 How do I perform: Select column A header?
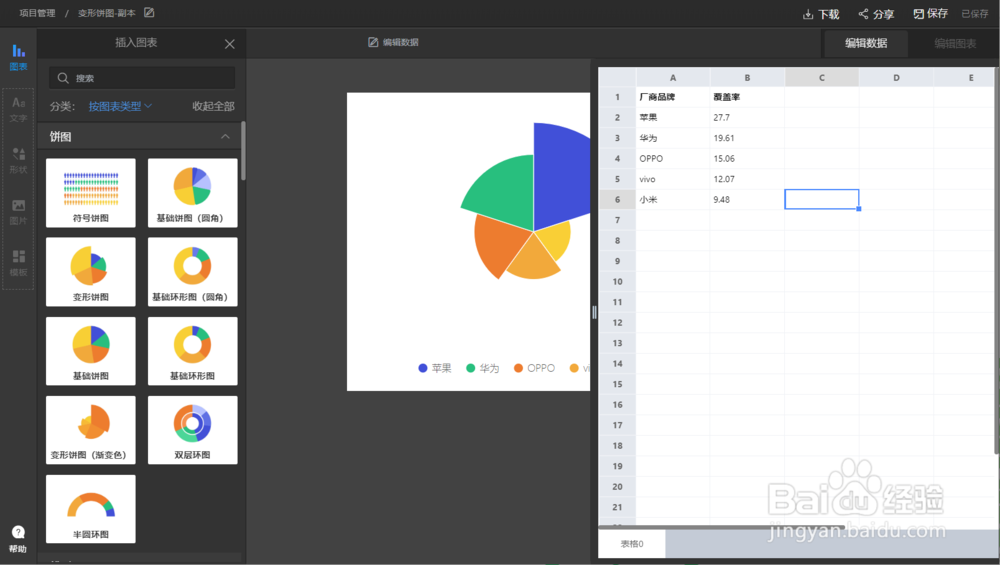673,77
